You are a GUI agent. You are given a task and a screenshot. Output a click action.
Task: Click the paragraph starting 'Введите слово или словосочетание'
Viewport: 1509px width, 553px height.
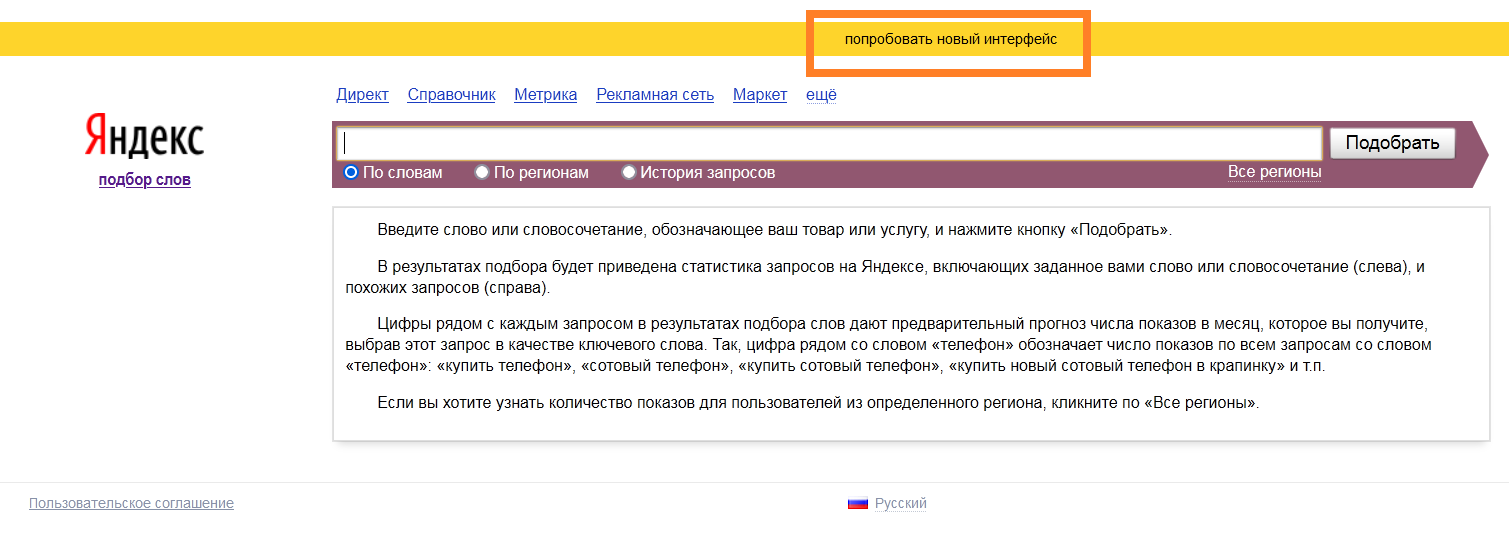pos(774,230)
